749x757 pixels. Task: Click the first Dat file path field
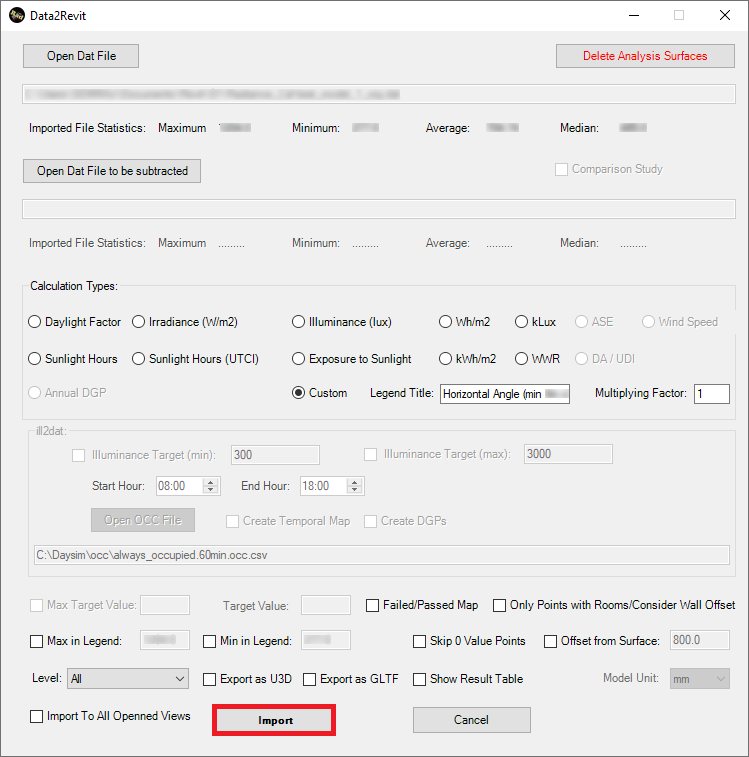point(379,94)
